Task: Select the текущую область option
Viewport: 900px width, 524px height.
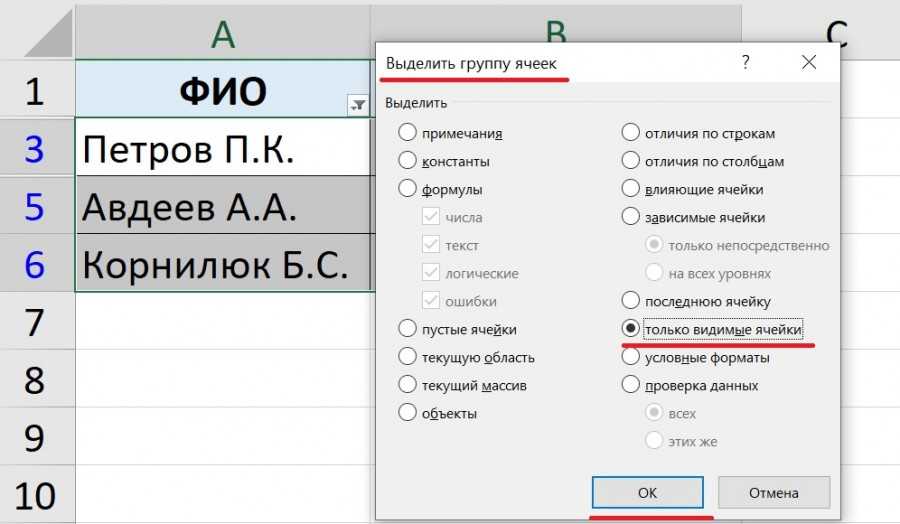Action: [407, 357]
